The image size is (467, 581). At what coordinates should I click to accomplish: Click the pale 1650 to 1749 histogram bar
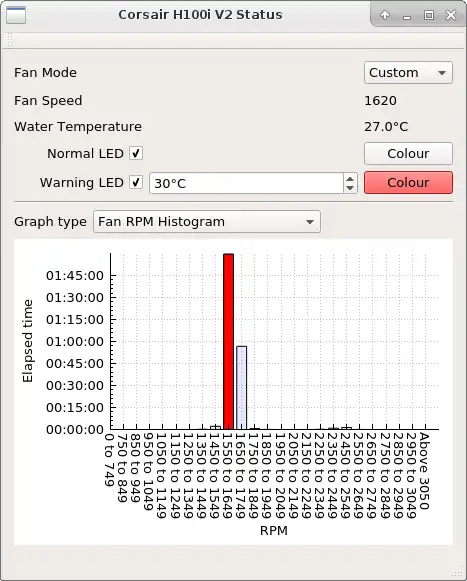tap(242, 388)
